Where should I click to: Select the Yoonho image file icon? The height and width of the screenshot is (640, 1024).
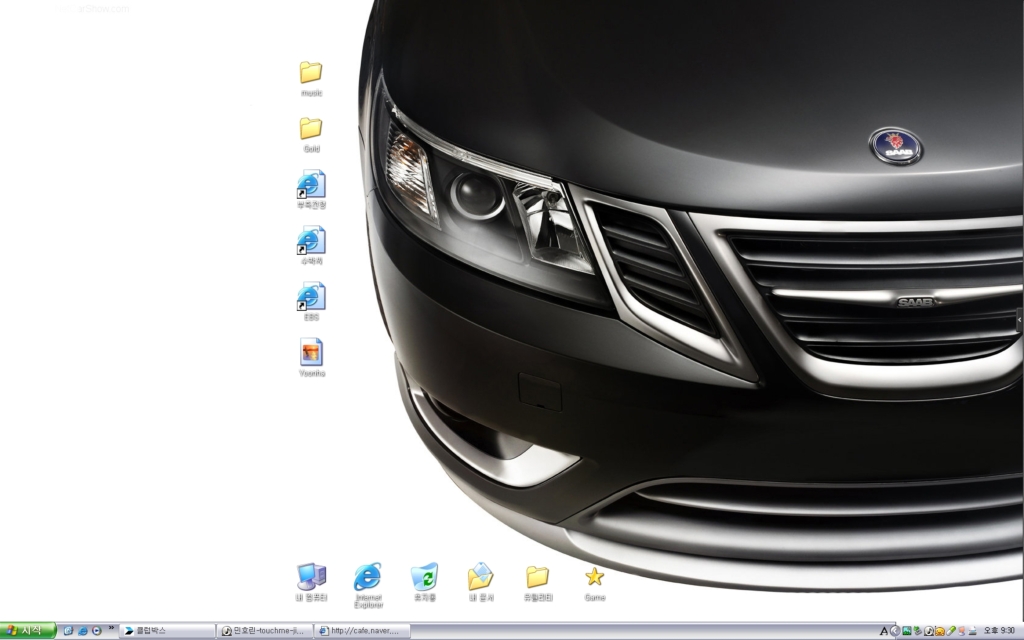pos(312,358)
